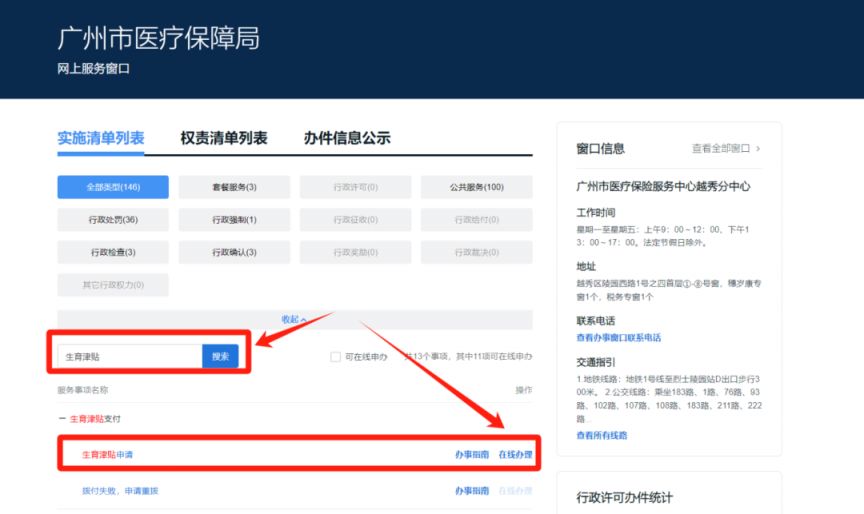Click the 服务事项名称 column header
Screen dimensions: 864x514
click(83, 390)
